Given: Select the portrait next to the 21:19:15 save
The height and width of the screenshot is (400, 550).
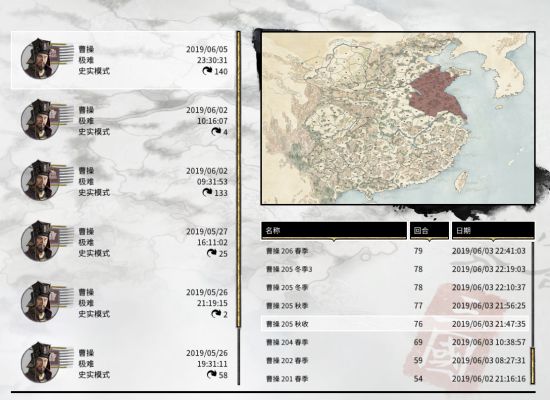Looking at the screenshot, I should click(x=39, y=302).
